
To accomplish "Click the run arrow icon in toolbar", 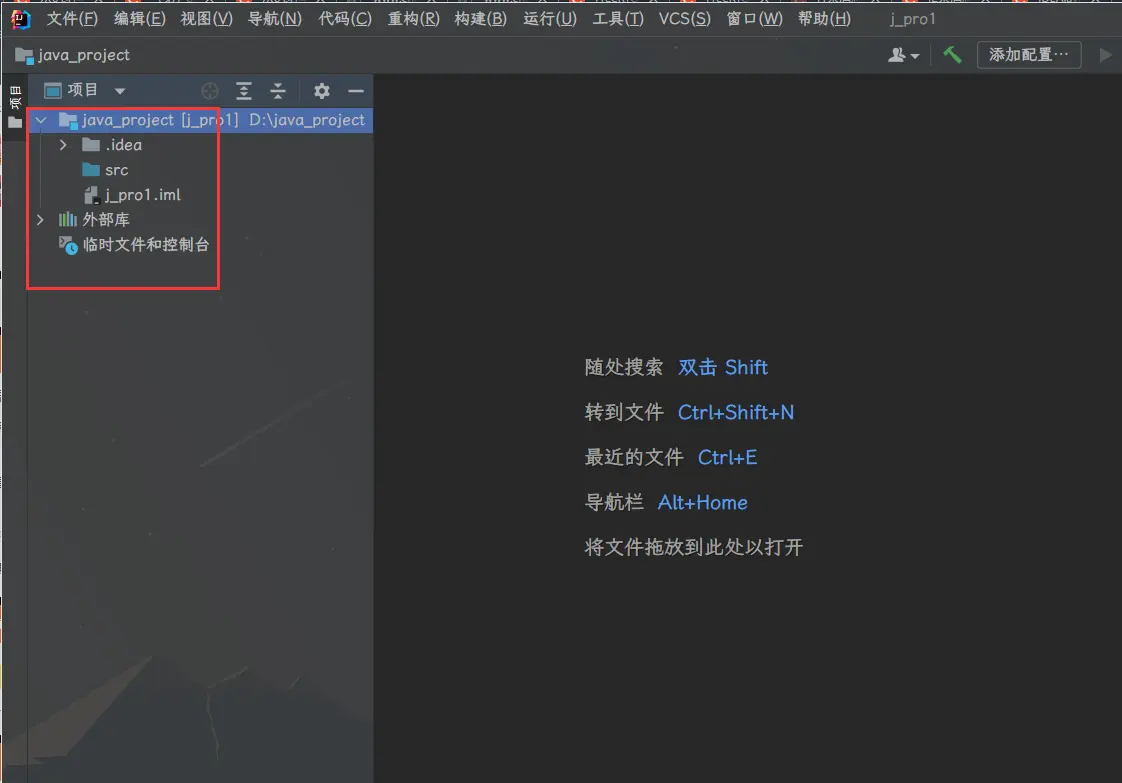I will click(x=1105, y=55).
